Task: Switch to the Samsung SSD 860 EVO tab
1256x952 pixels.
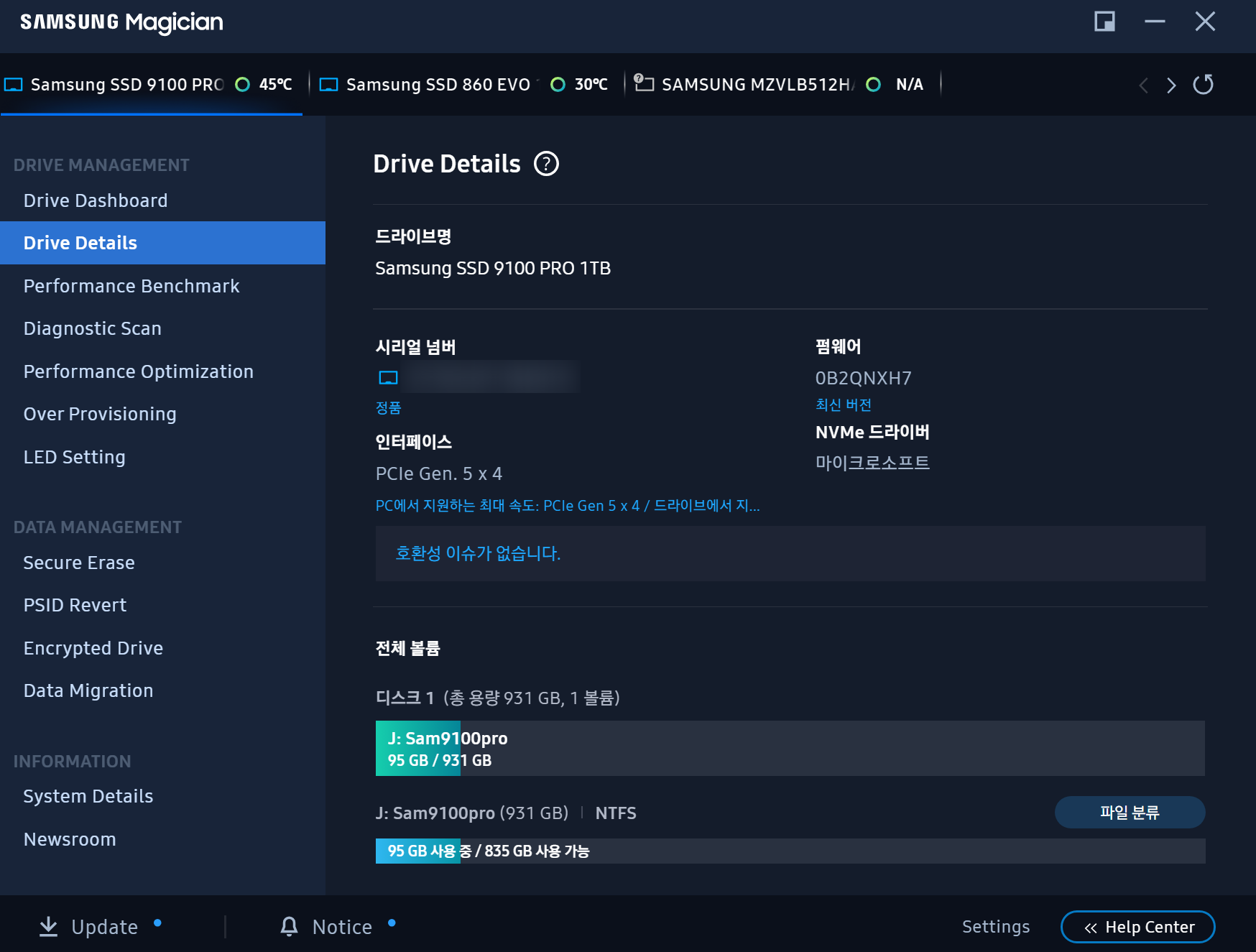Action: pyautogui.click(x=465, y=85)
